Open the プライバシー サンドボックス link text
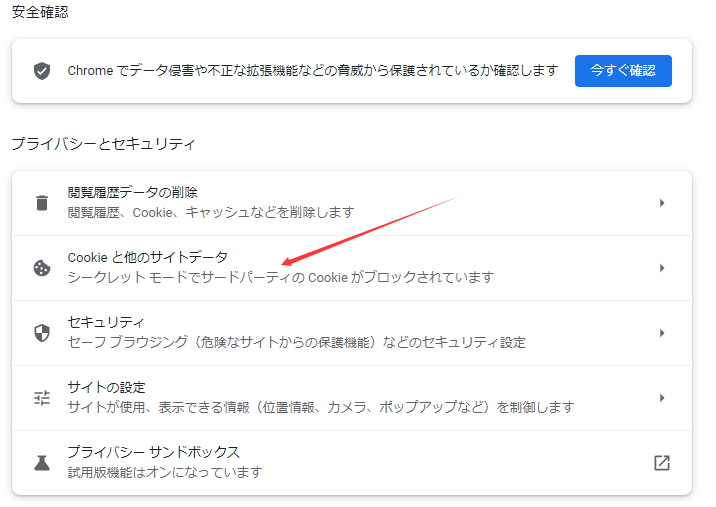 (x=153, y=452)
